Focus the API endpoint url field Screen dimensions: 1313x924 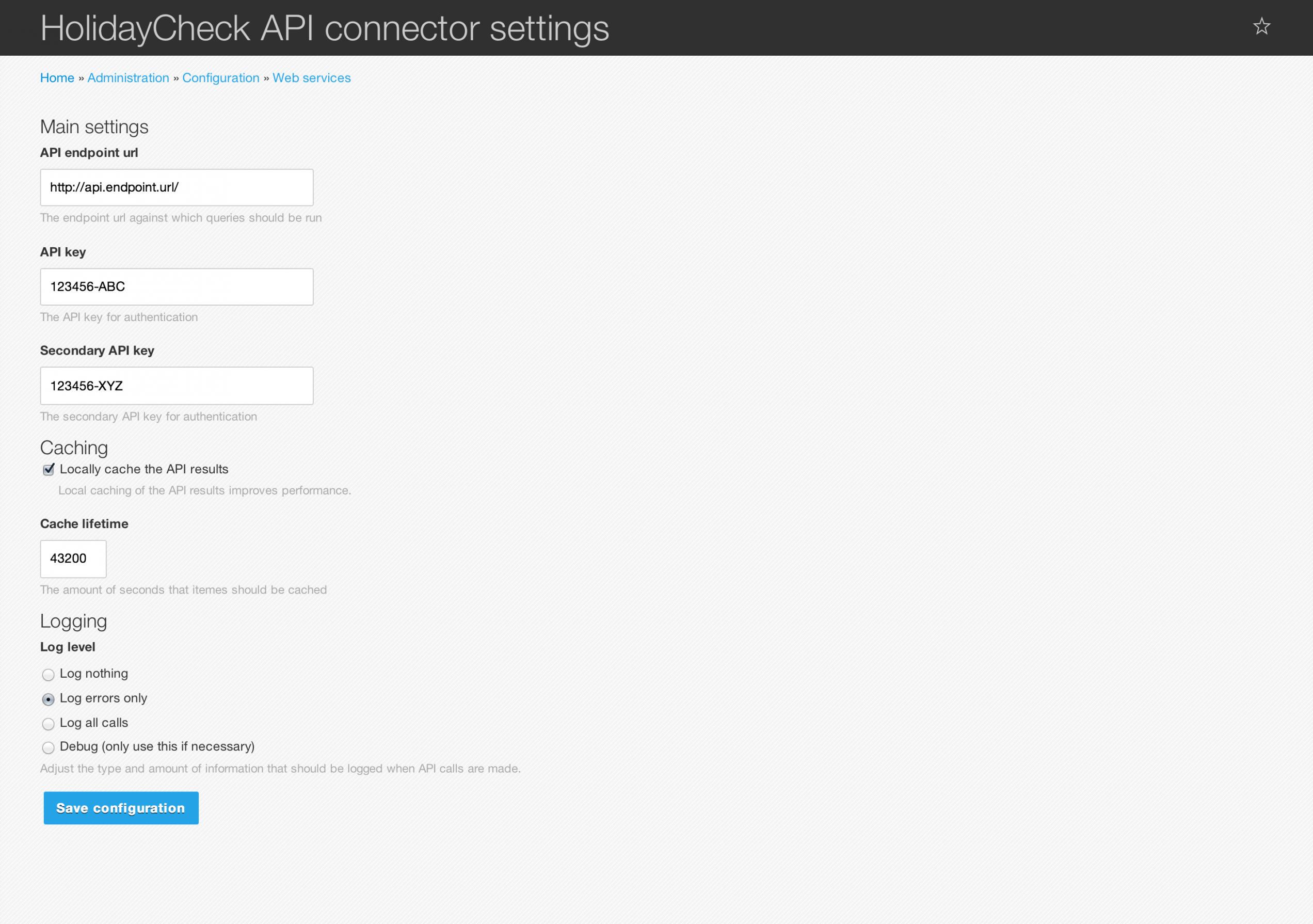coord(177,187)
